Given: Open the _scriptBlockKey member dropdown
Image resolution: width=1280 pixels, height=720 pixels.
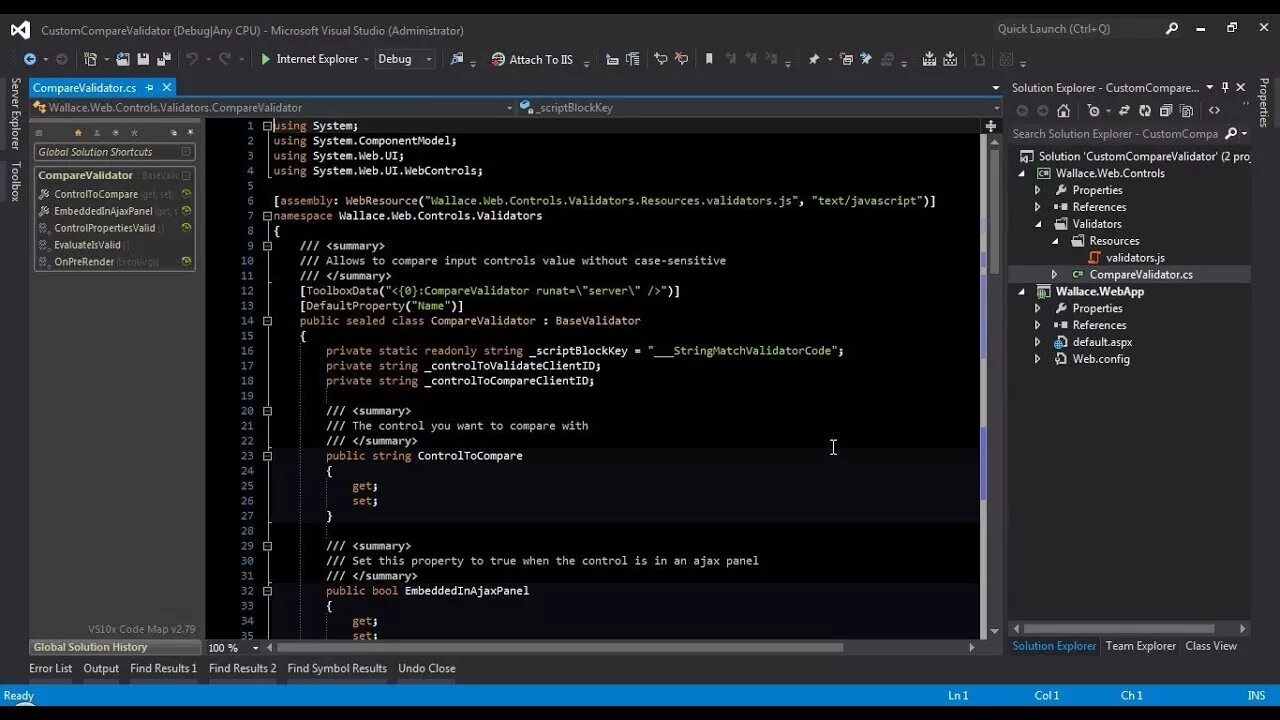Looking at the screenshot, I should (x=995, y=107).
